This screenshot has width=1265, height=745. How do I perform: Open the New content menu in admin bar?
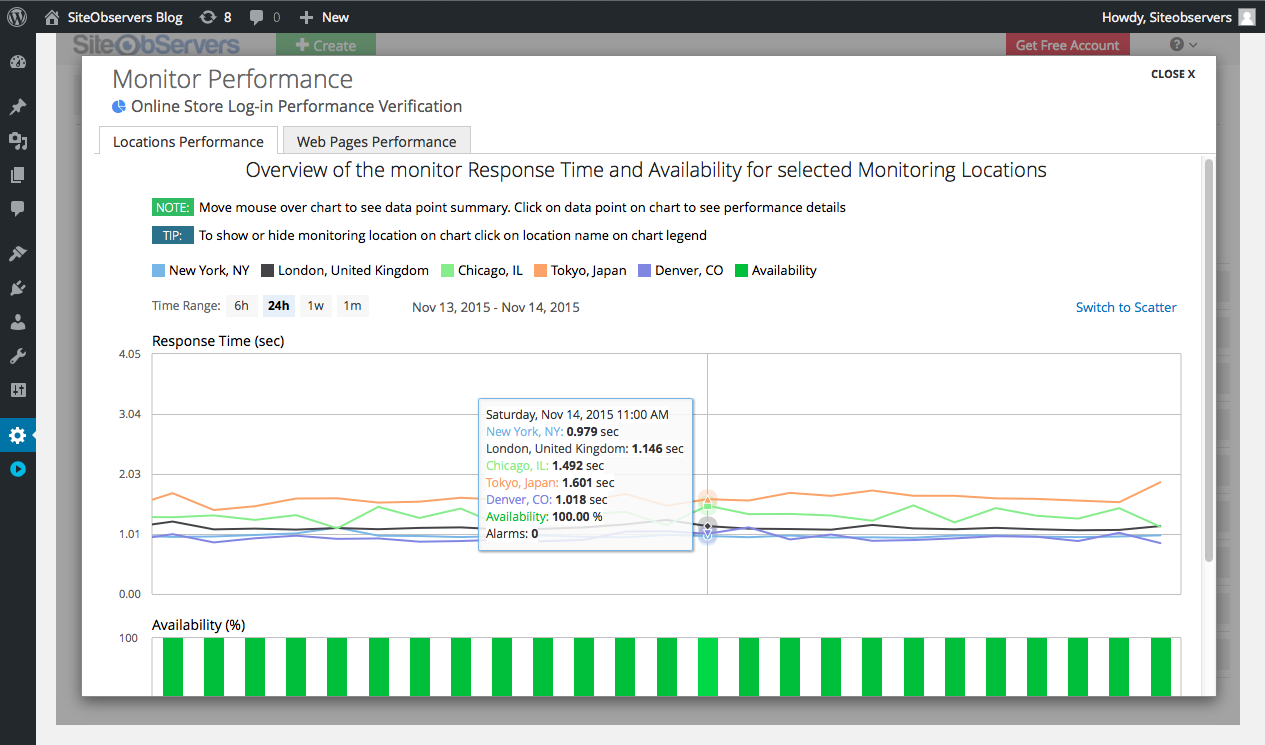point(324,17)
